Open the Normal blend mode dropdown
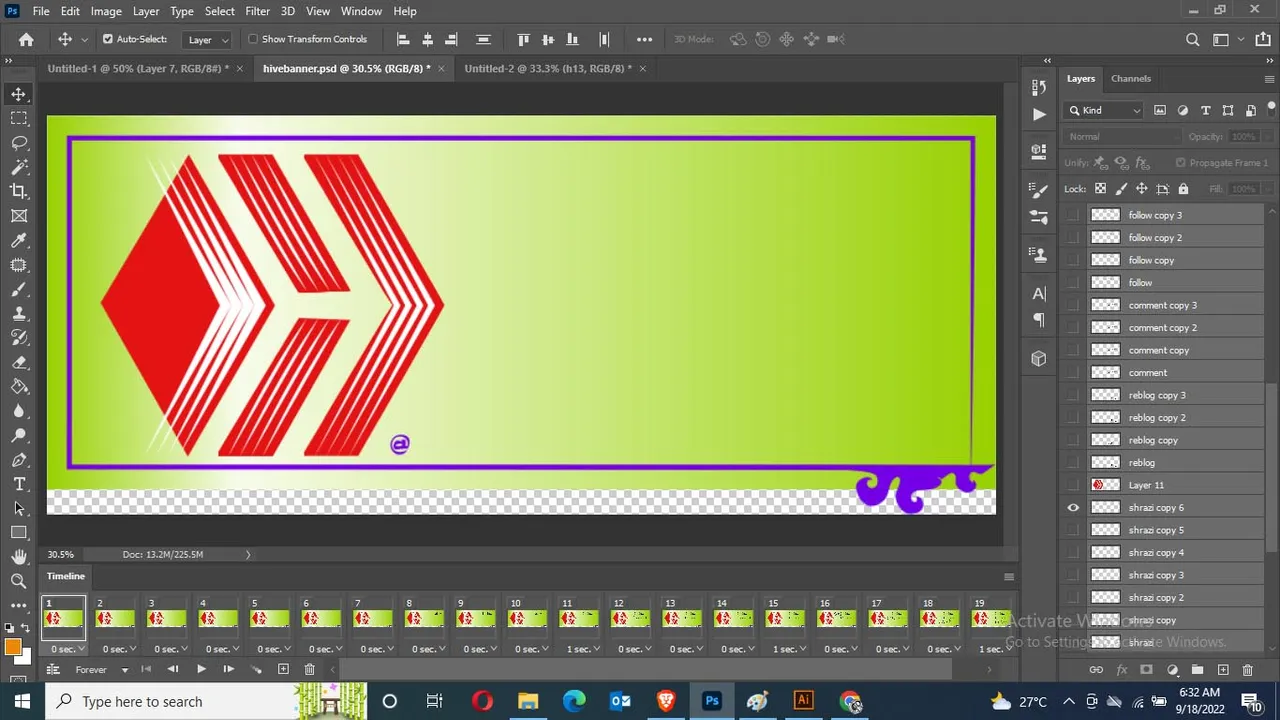This screenshot has width=1280, height=720. pyautogui.click(x=1122, y=137)
